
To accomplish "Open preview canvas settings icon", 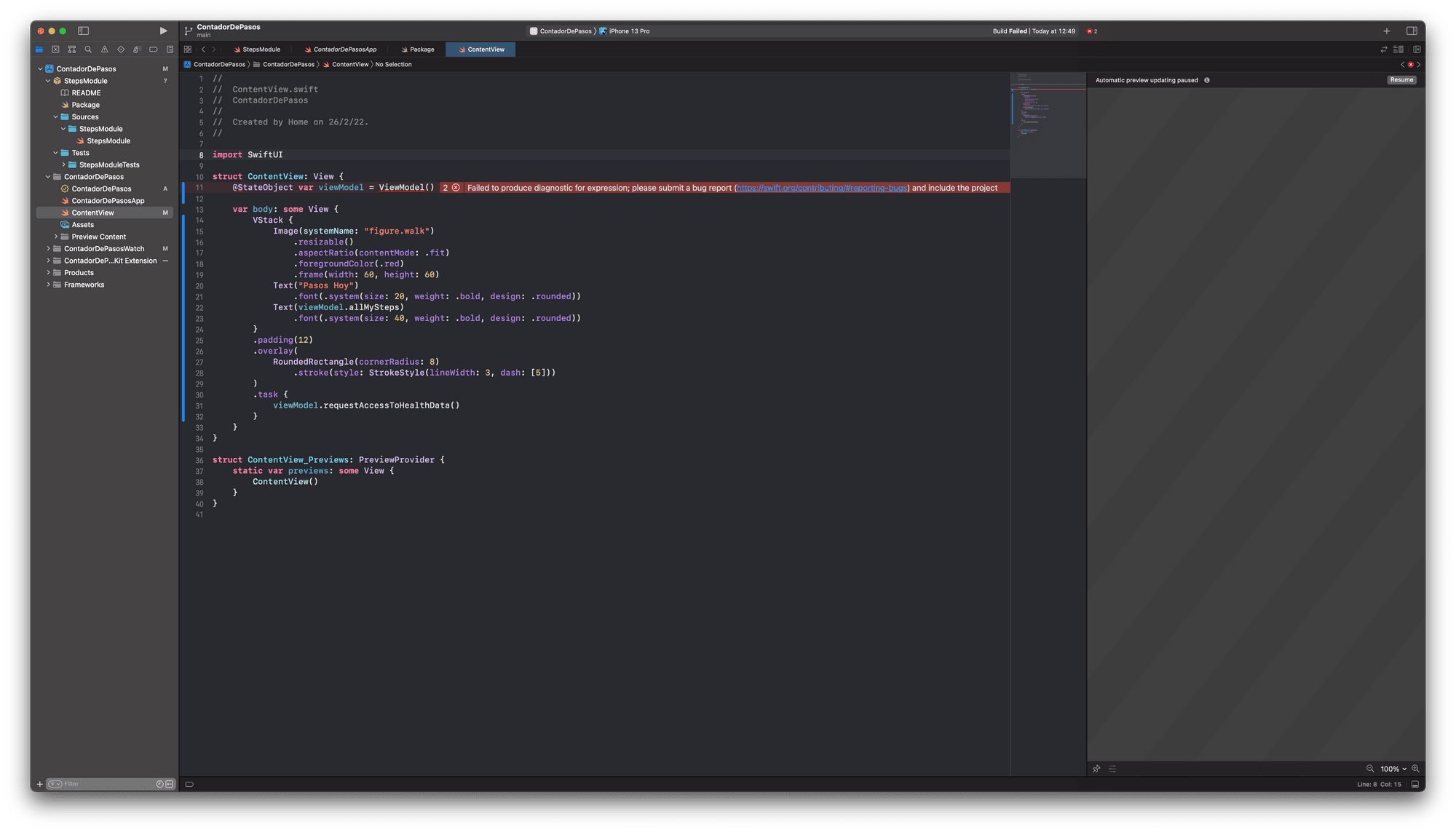I will click(1112, 769).
